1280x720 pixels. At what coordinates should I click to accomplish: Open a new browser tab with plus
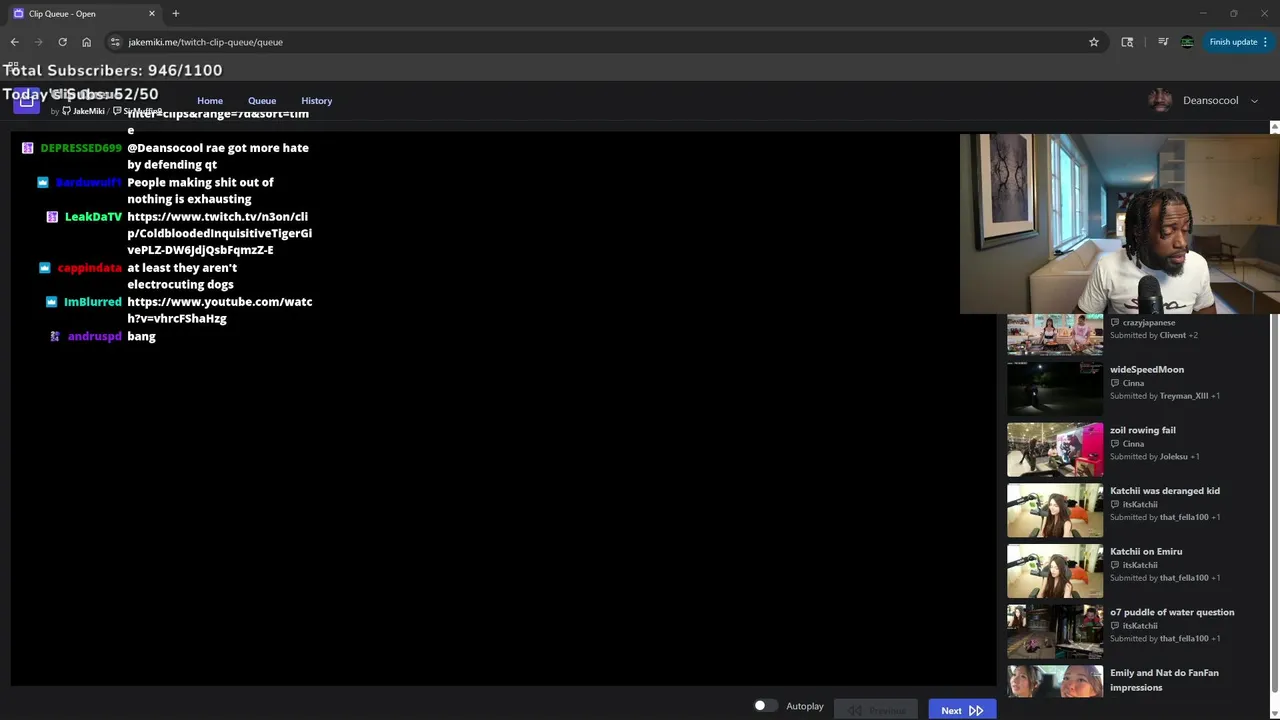click(x=175, y=13)
